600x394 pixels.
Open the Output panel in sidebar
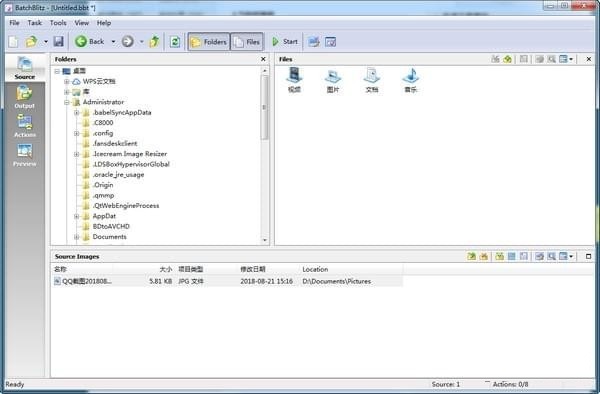24,97
